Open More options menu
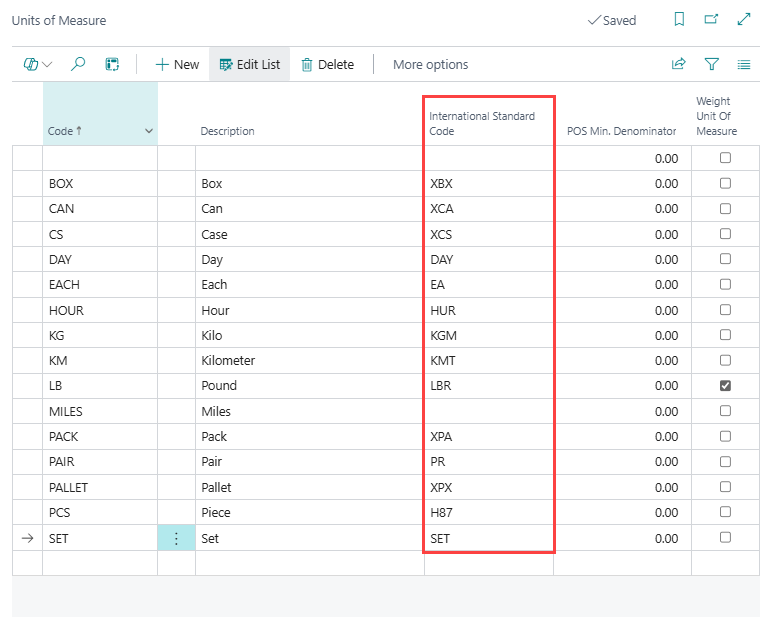782x617 pixels. (x=430, y=64)
